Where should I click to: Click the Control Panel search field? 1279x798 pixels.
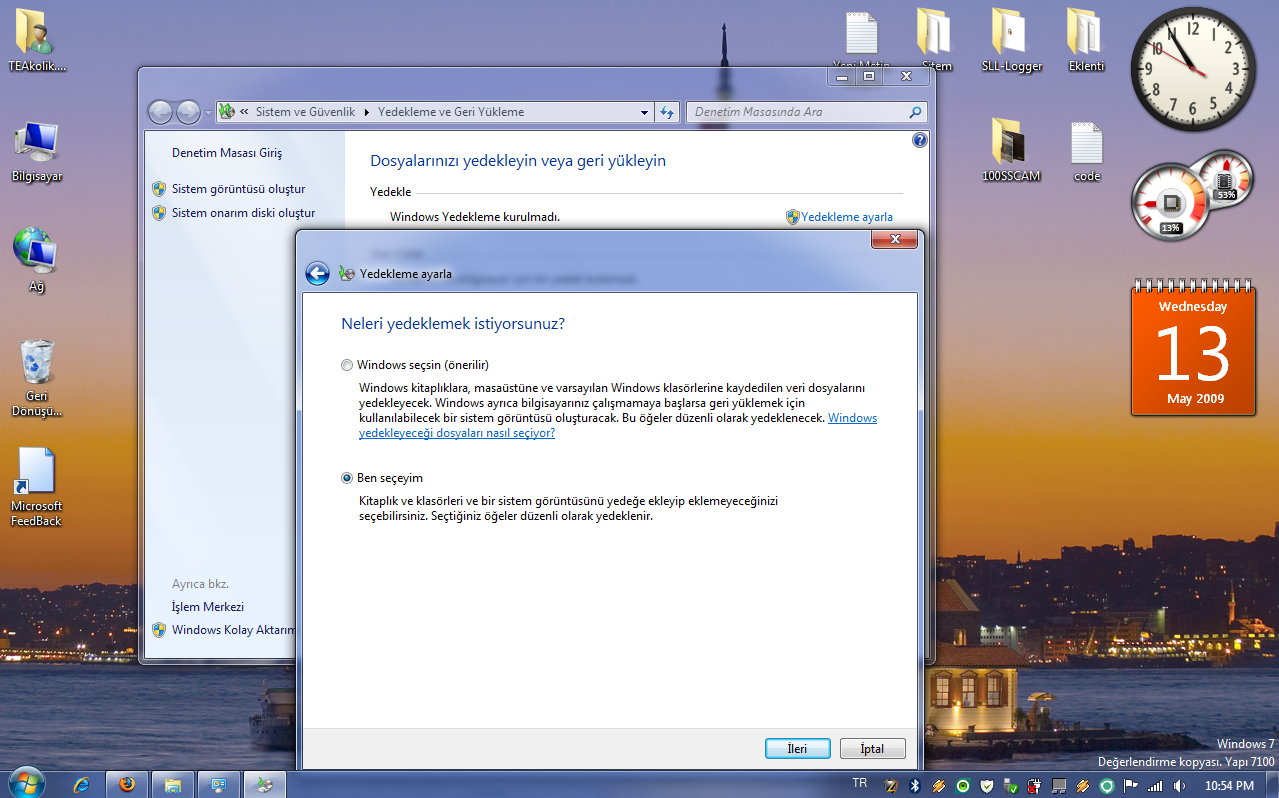797,112
